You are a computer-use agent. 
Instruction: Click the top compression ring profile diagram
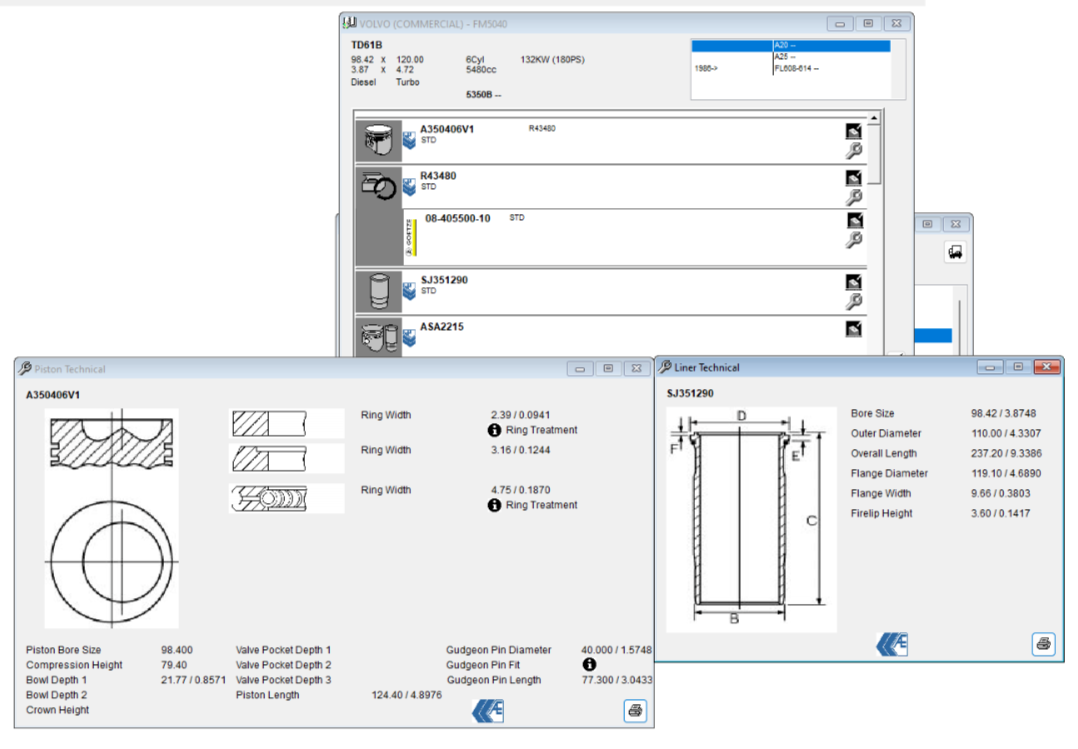pyautogui.click(x=286, y=424)
